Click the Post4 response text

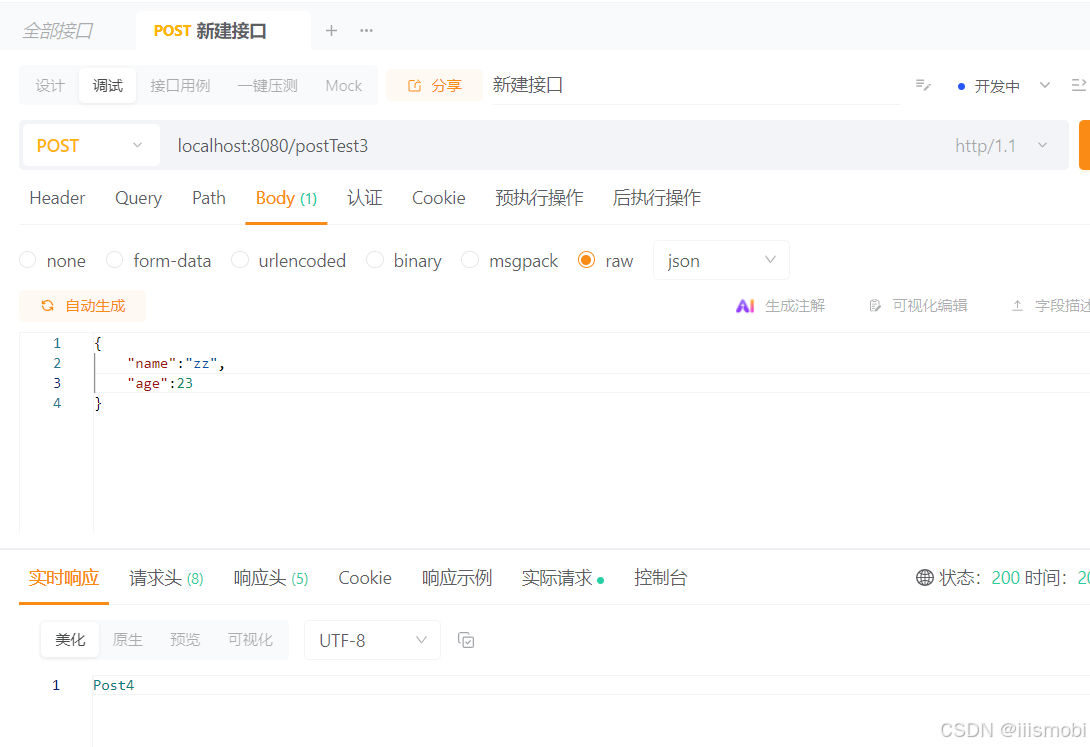[x=113, y=685]
